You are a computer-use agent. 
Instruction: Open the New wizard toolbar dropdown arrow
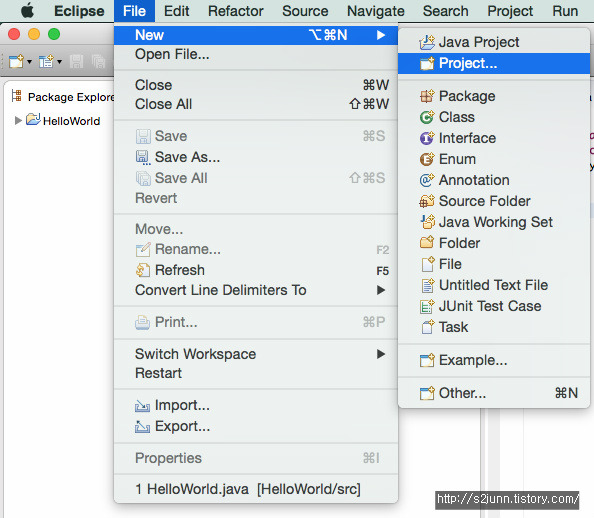[x=29, y=62]
